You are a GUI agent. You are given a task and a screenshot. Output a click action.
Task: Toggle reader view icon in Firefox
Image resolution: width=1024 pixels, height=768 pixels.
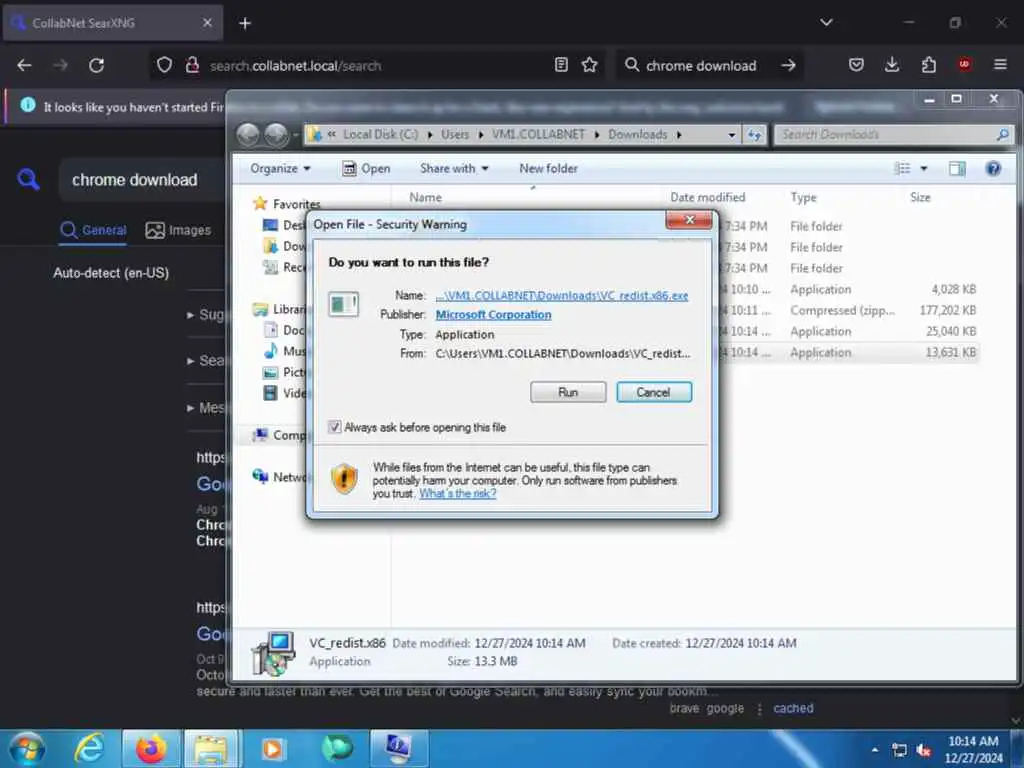[560, 65]
